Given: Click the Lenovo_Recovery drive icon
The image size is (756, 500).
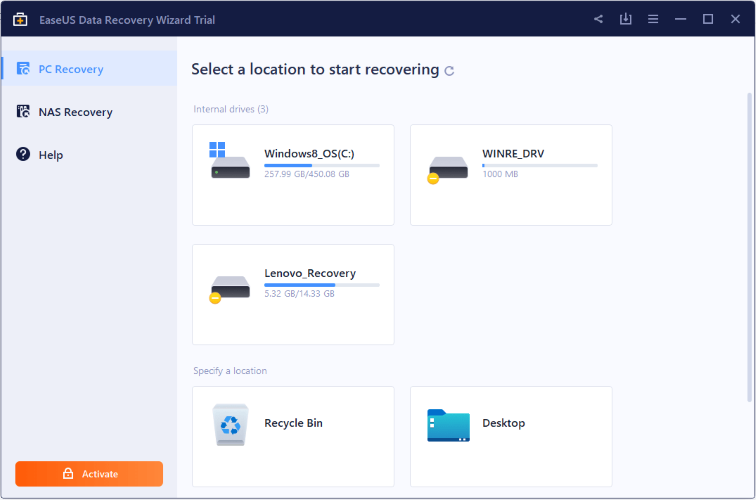Looking at the screenshot, I should tap(230, 289).
